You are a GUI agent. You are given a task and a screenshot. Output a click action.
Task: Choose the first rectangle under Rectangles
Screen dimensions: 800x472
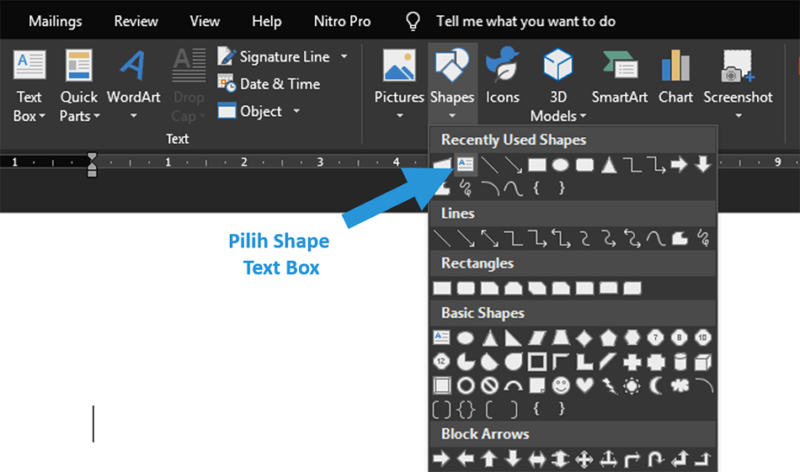442,288
